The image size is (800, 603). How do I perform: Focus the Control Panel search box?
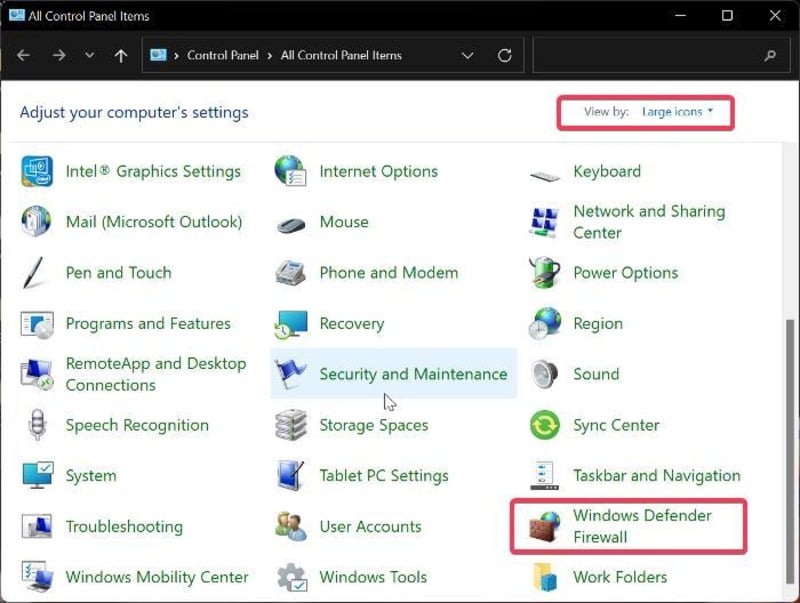[x=661, y=55]
